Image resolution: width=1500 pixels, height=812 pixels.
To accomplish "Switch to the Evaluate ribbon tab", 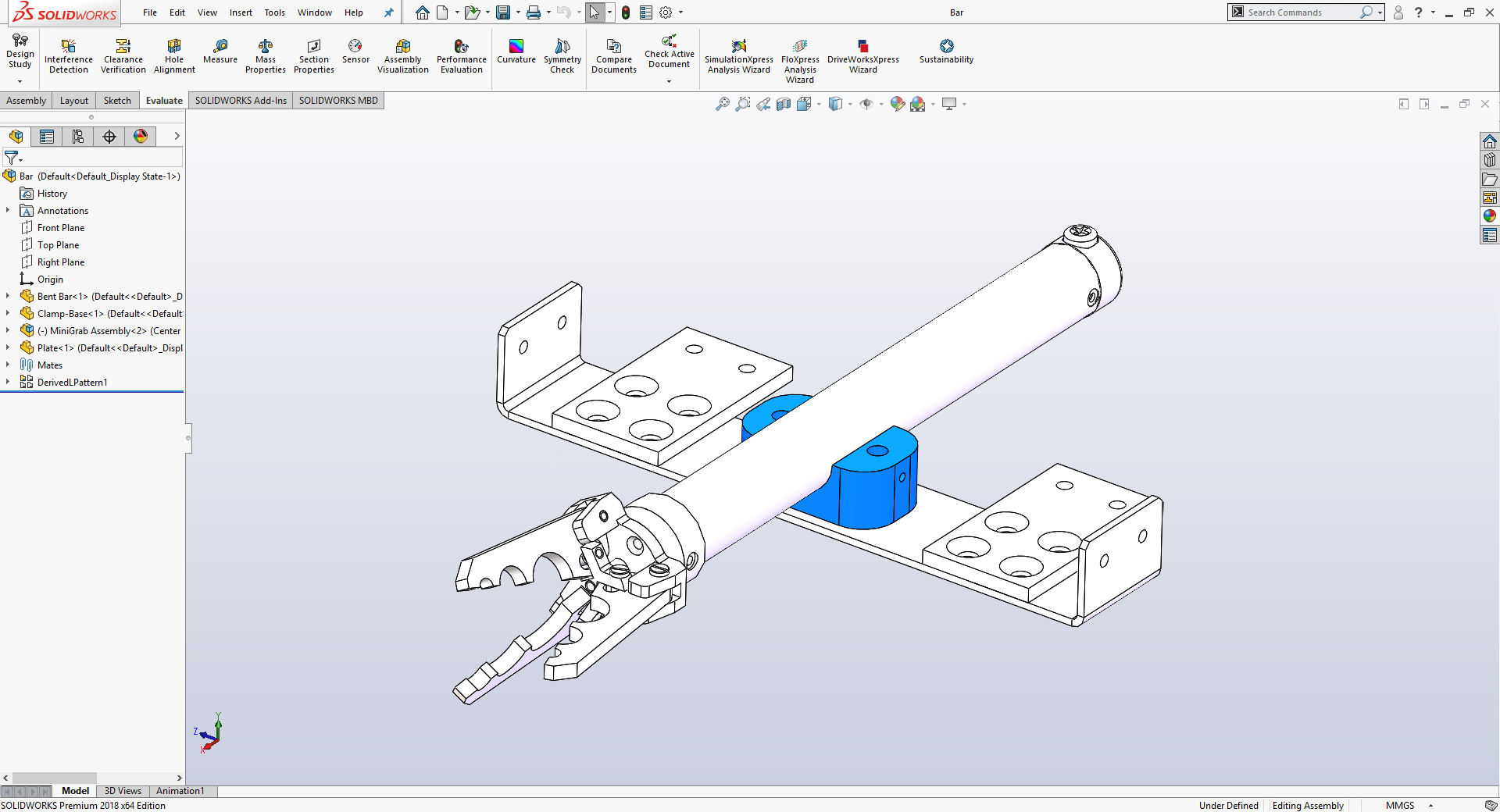I will (x=163, y=100).
